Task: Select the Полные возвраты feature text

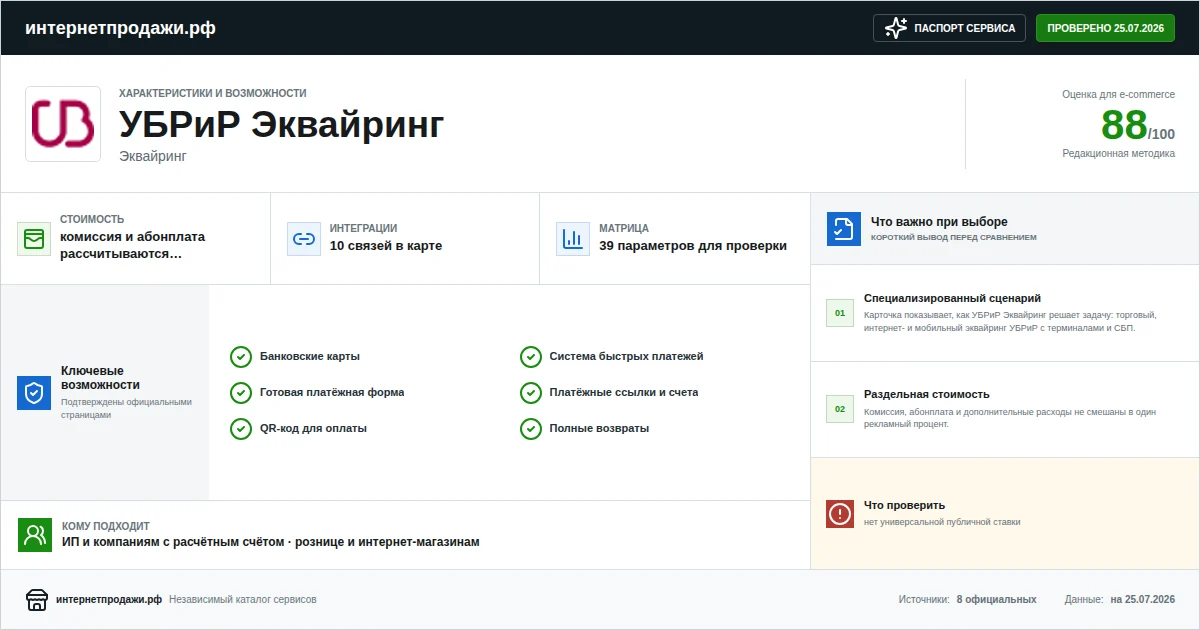Action: click(600, 428)
